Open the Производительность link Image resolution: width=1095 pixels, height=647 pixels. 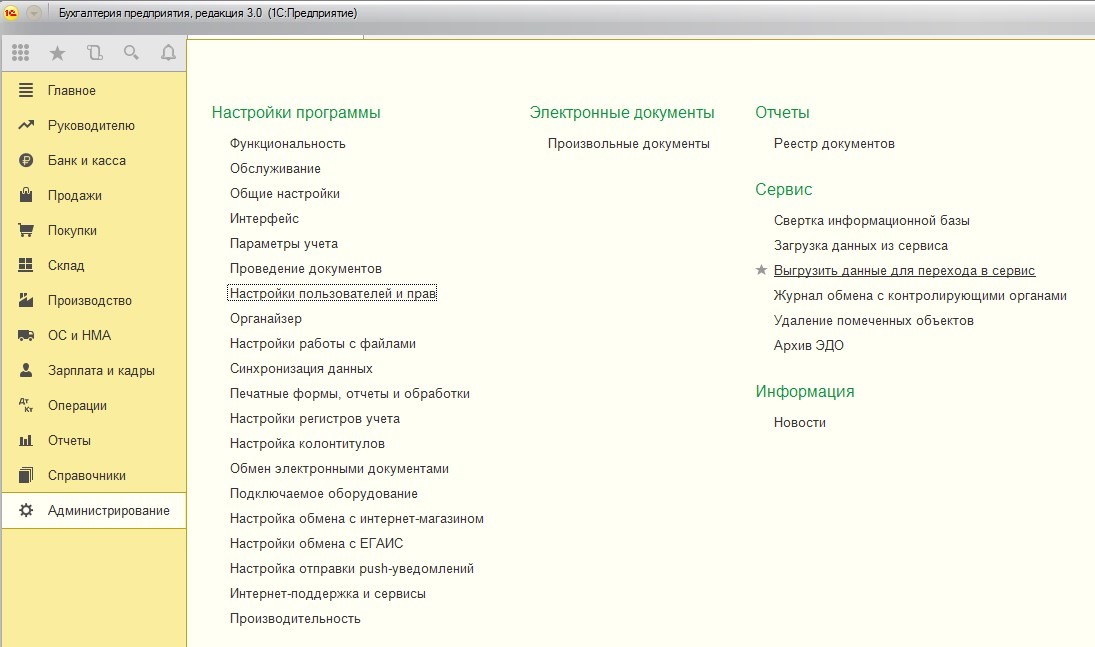click(x=295, y=618)
